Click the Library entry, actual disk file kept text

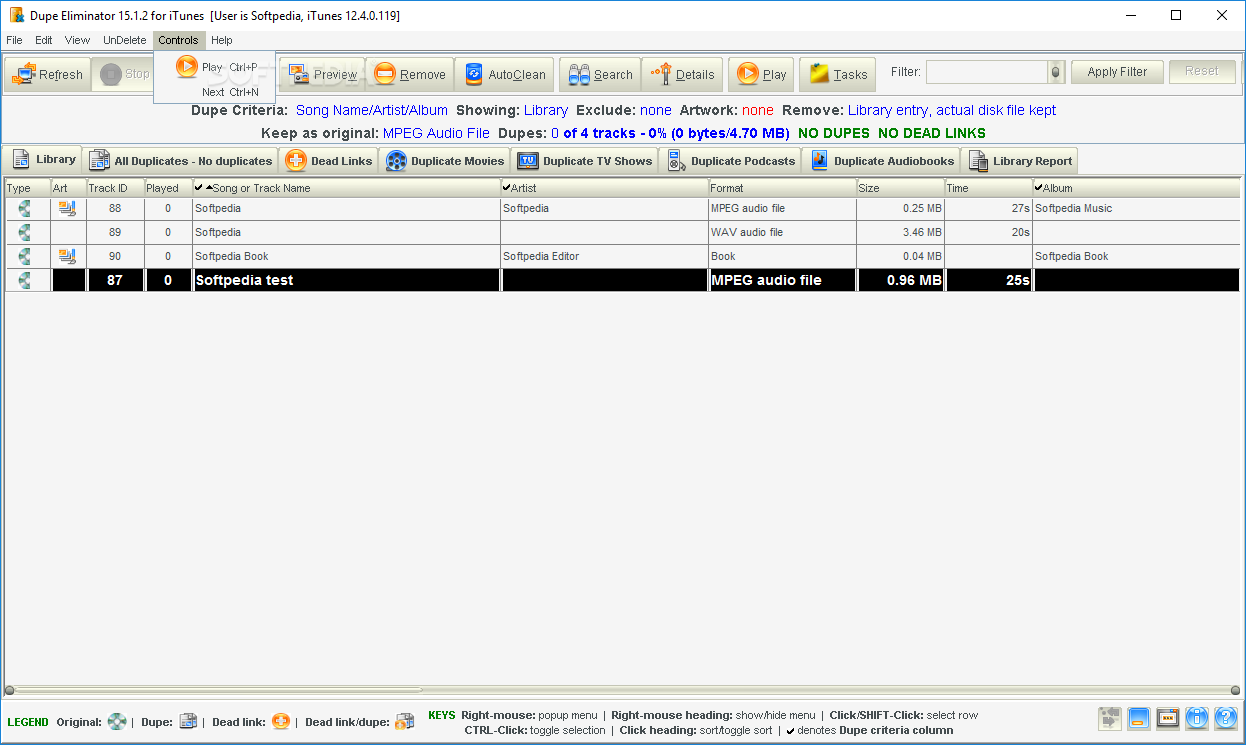951,110
